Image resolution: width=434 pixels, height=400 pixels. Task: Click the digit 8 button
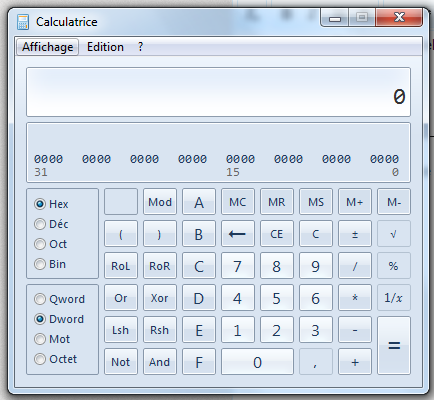pyautogui.click(x=277, y=266)
